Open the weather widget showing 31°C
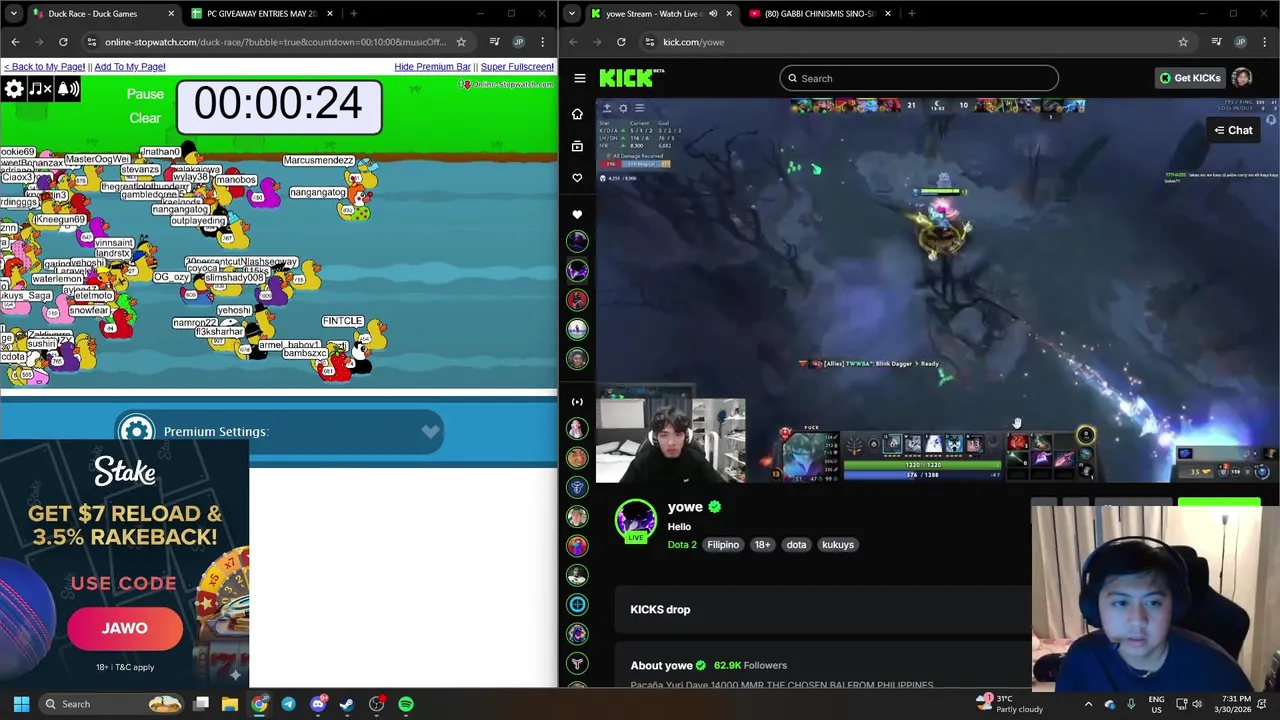 1012,704
